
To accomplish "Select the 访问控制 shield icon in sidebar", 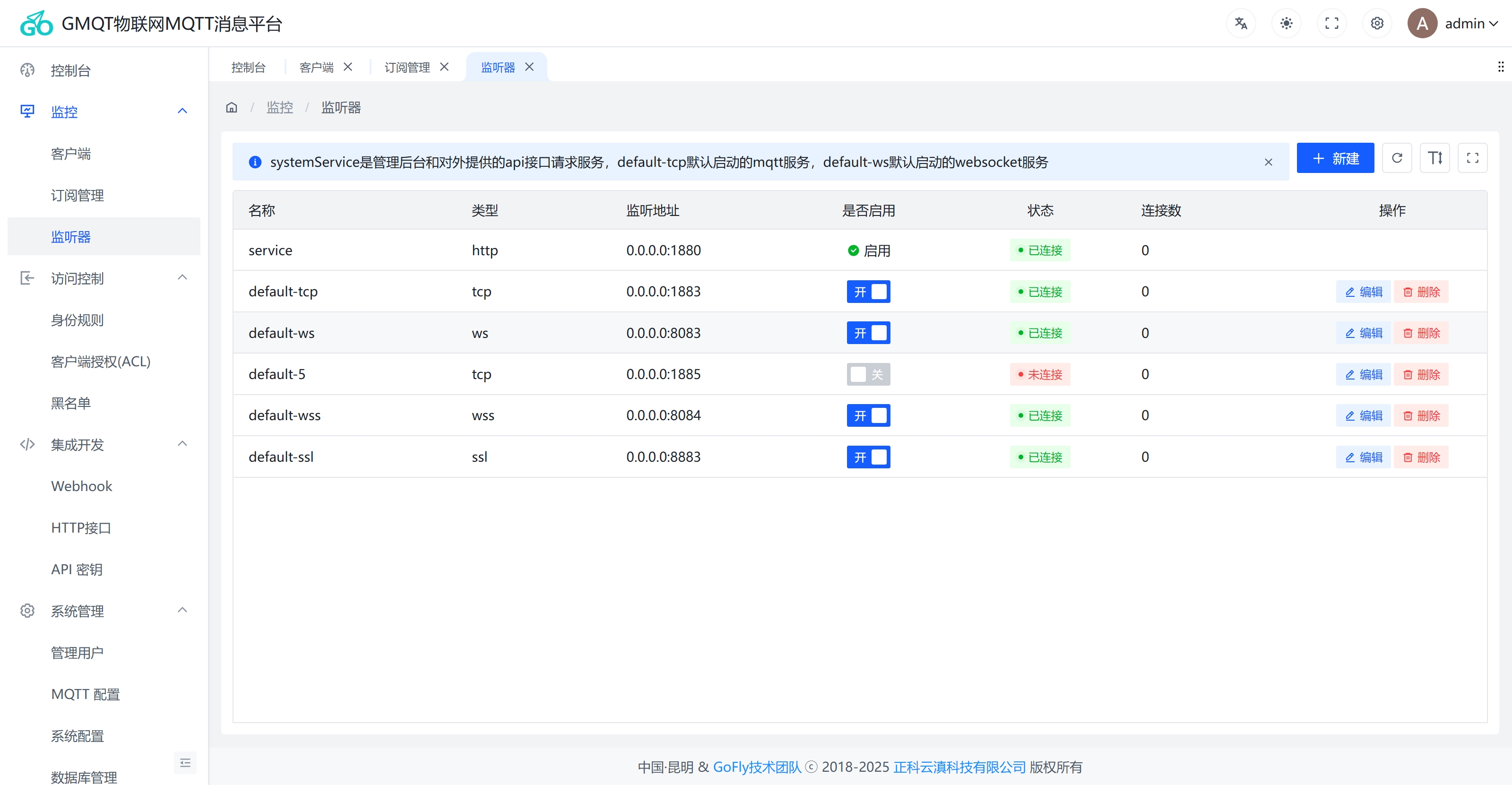I will point(27,277).
